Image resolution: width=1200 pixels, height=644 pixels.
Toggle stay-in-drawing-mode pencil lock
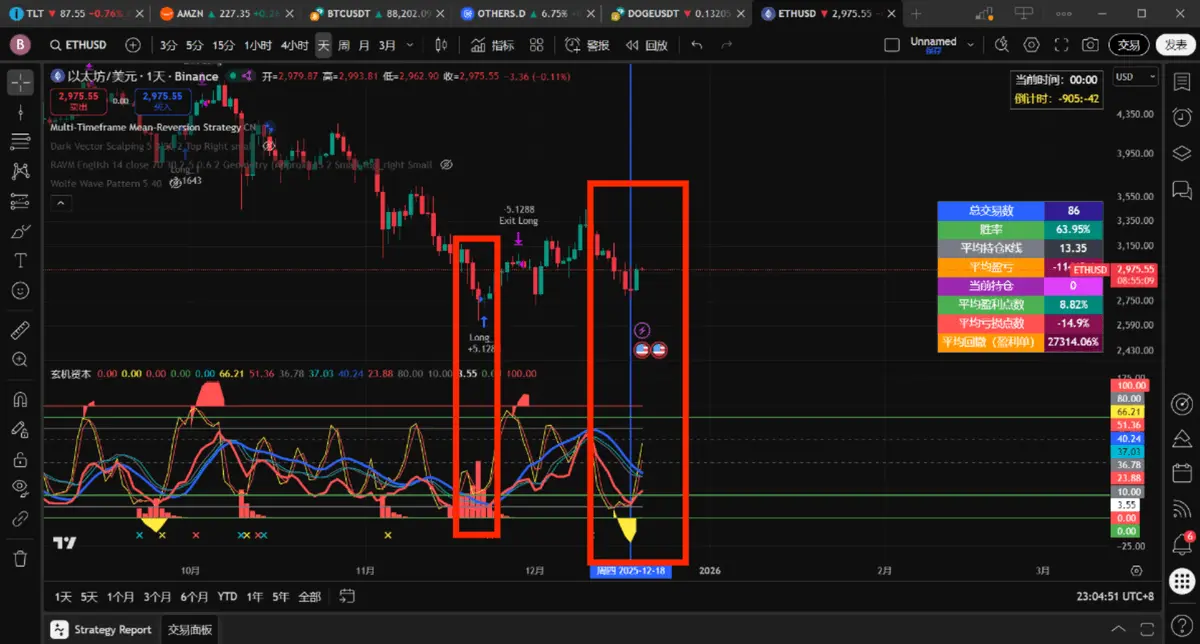pyautogui.click(x=20, y=429)
